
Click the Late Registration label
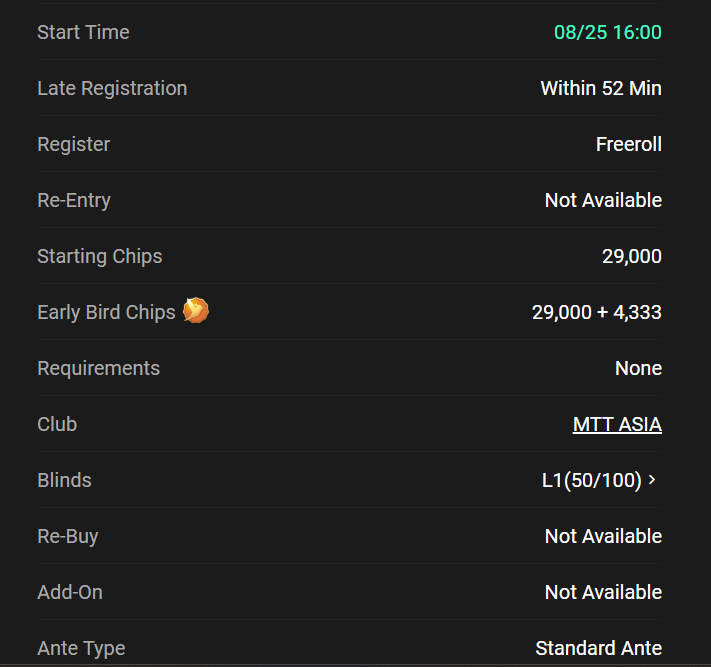pos(112,88)
